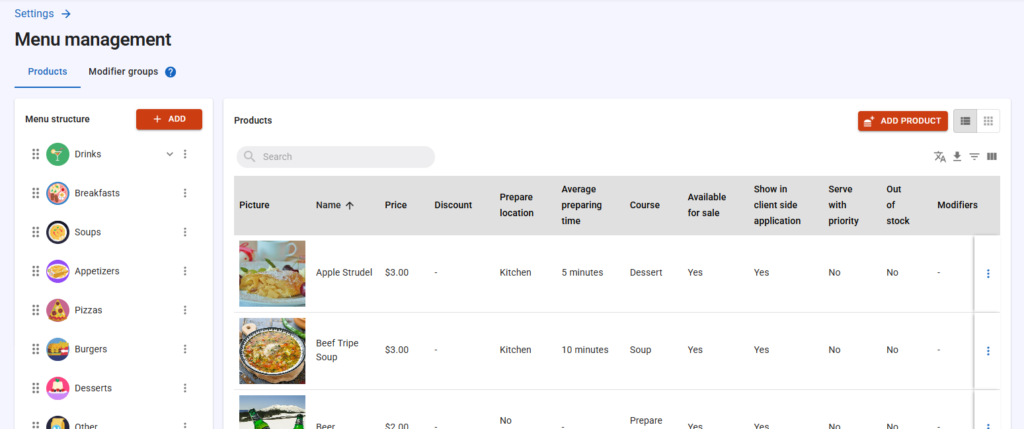
Task: Grab the Pizzas drag handle
Action: (x=36, y=310)
